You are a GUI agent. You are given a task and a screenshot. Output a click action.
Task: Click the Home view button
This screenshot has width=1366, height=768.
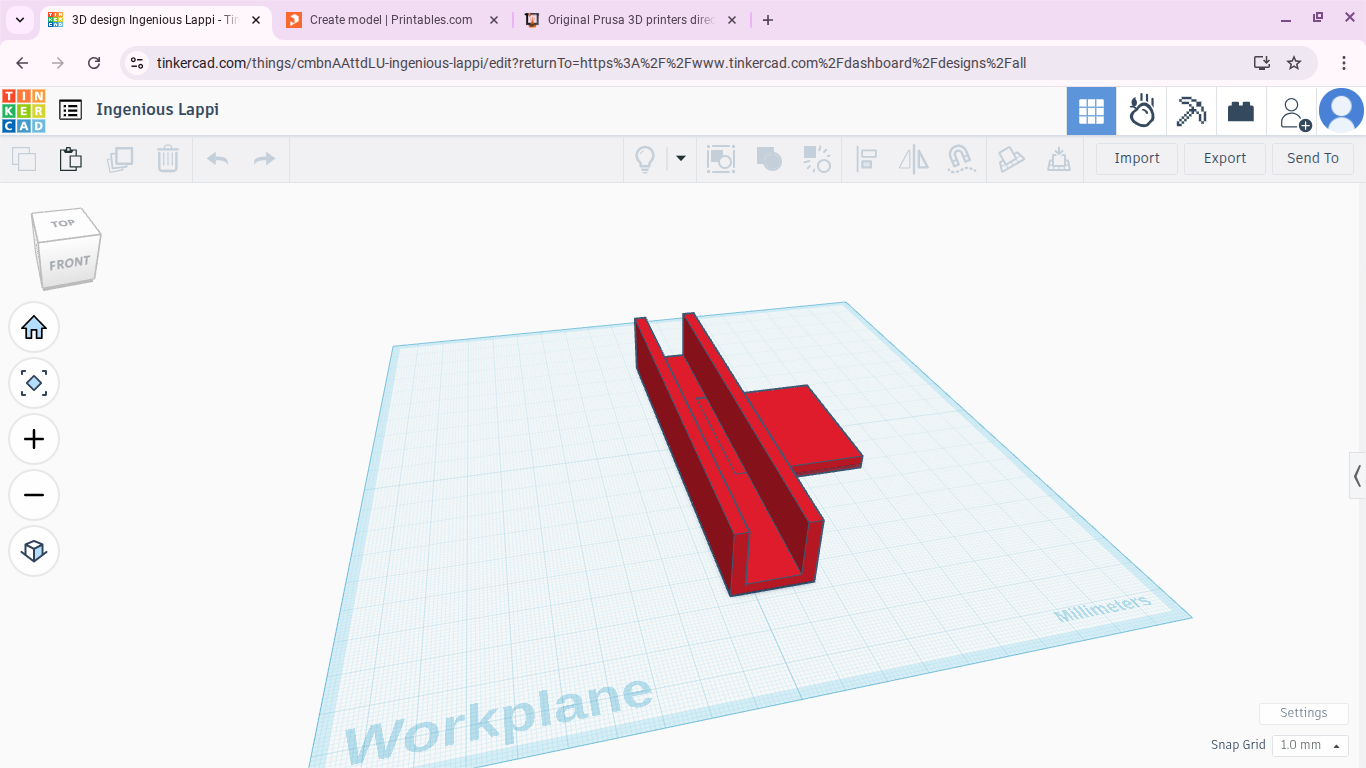click(34, 327)
